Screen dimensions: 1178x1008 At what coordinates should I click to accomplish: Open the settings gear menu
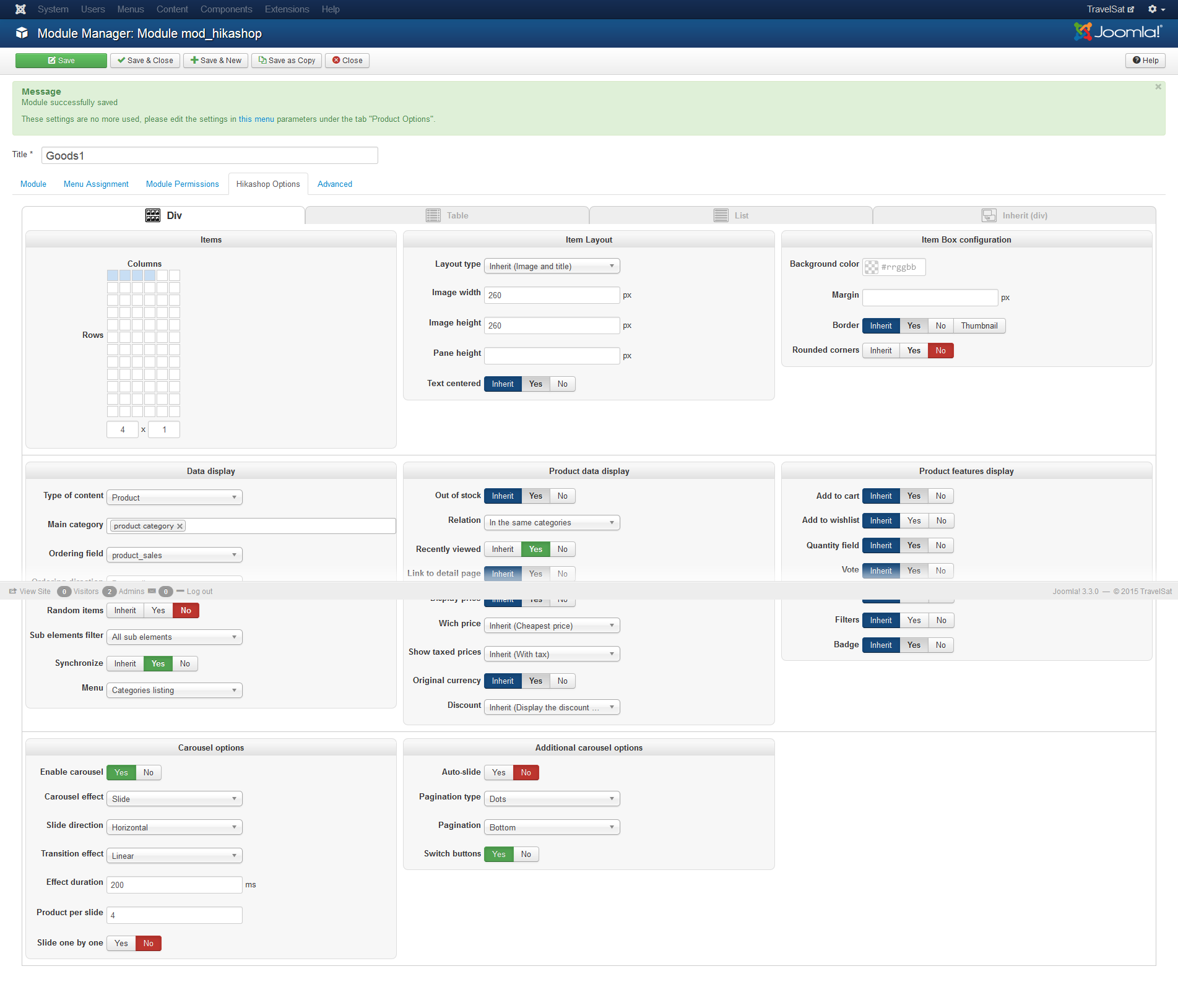click(1156, 9)
